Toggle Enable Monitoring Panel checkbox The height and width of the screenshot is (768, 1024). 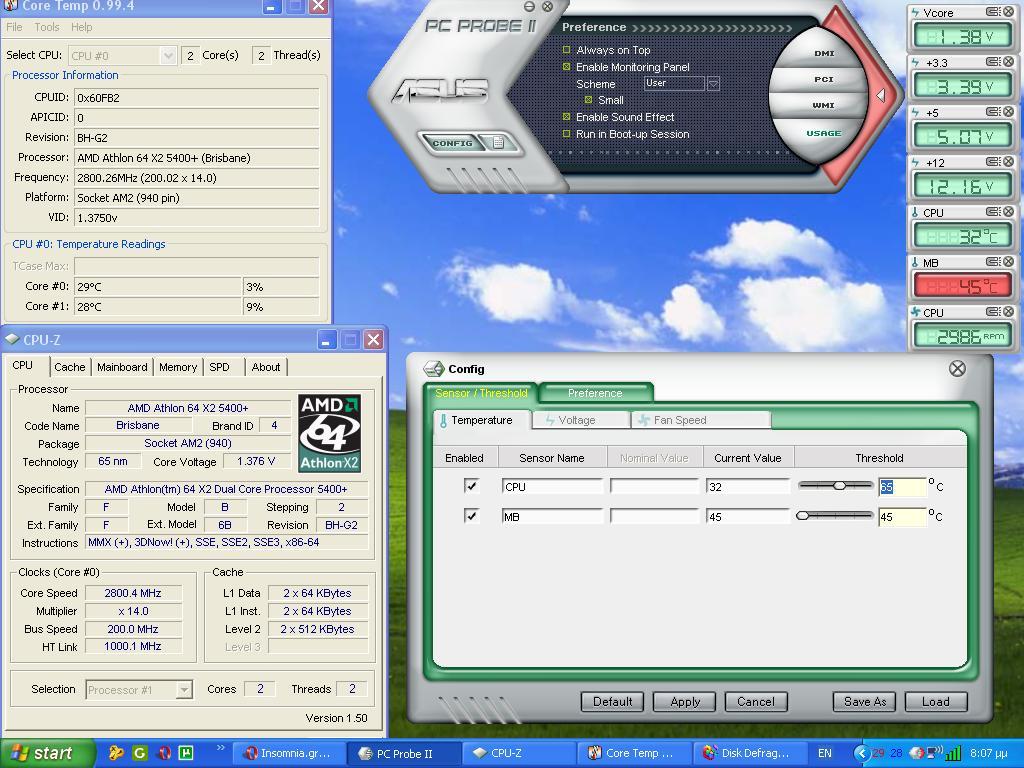(x=566, y=67)
